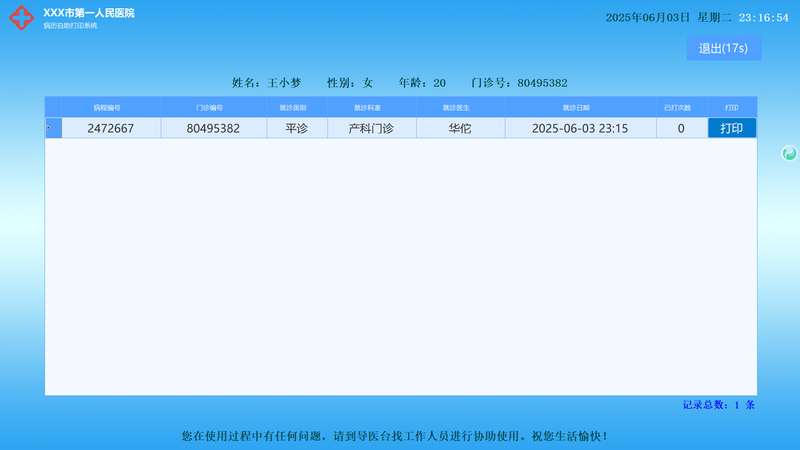
Task: Click the 病历自助打印系统 subtitle
Action: [70, 26]
